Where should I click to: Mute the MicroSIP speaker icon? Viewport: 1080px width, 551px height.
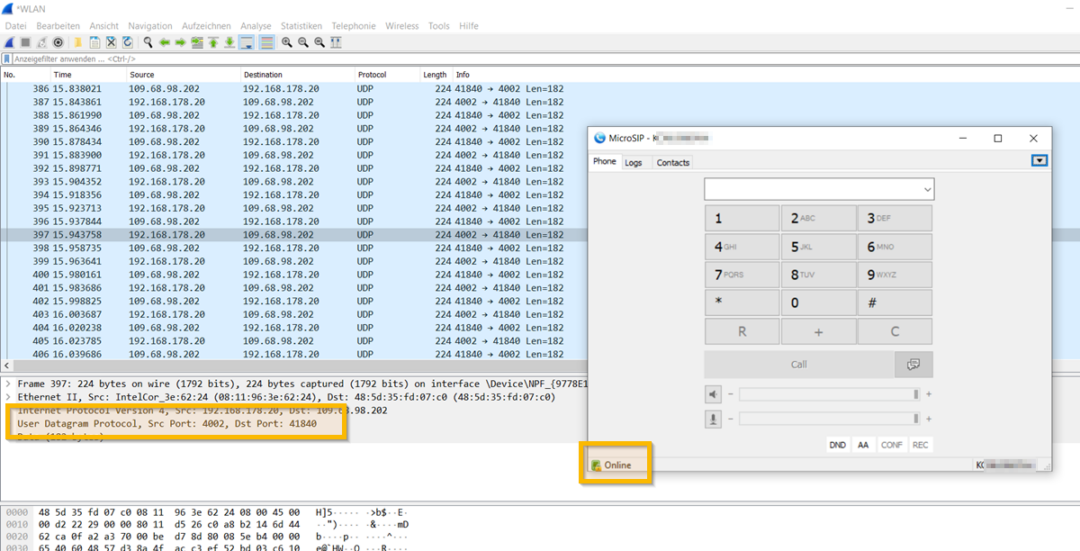[713, 394]
